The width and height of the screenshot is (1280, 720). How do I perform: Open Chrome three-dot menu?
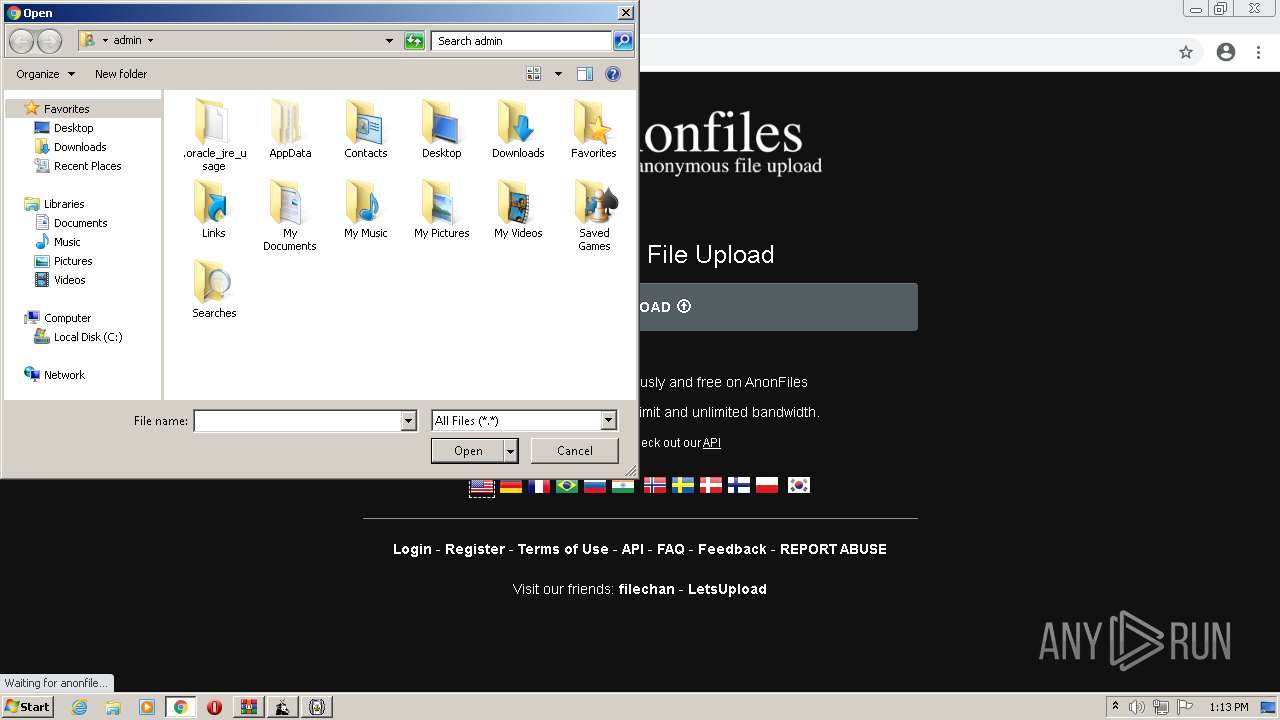[1259, 52]
